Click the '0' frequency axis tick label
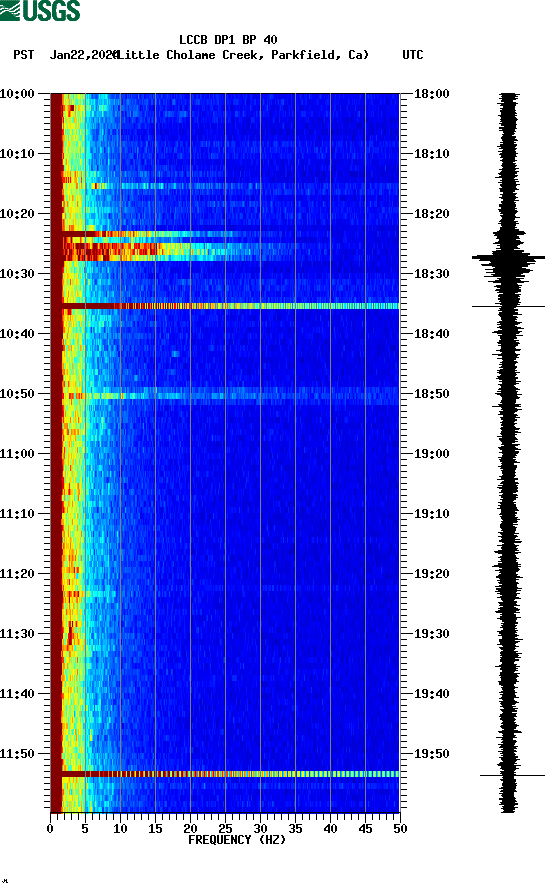Viewport: 552px width, 892px height. pos(50,829)
